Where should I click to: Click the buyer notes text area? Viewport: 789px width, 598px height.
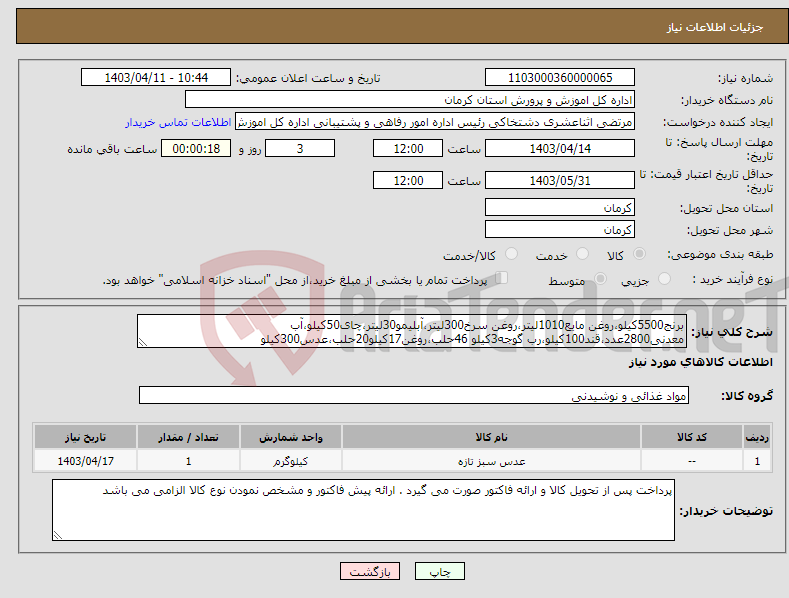tap(363, 510)
